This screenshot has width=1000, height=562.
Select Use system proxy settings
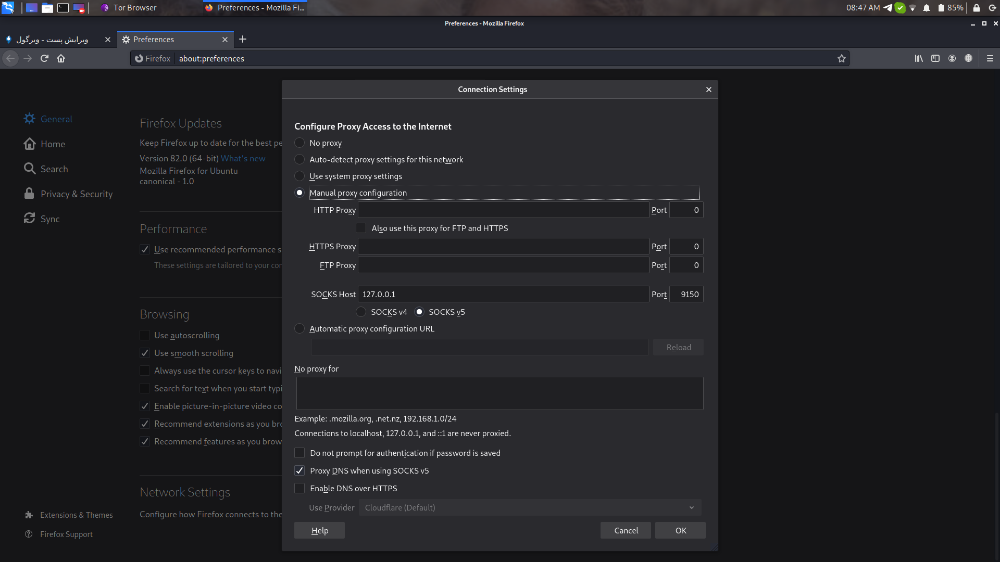(x=299, y=176)
